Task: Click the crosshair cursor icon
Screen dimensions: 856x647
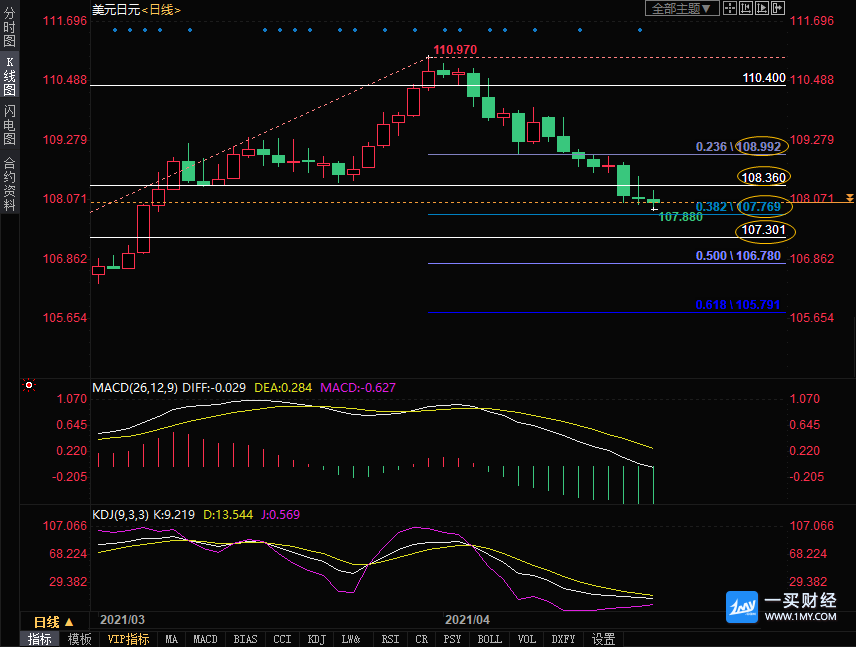Action: [730, 8]
